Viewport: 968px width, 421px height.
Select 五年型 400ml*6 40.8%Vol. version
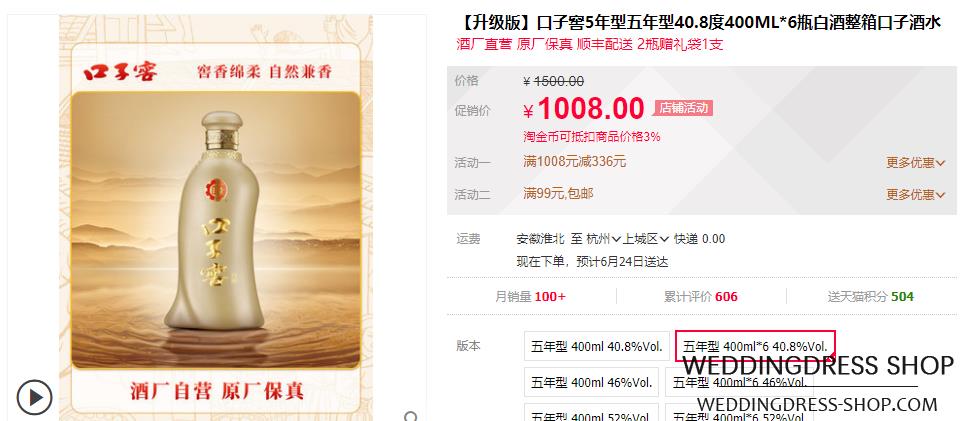tap(755, 346)
